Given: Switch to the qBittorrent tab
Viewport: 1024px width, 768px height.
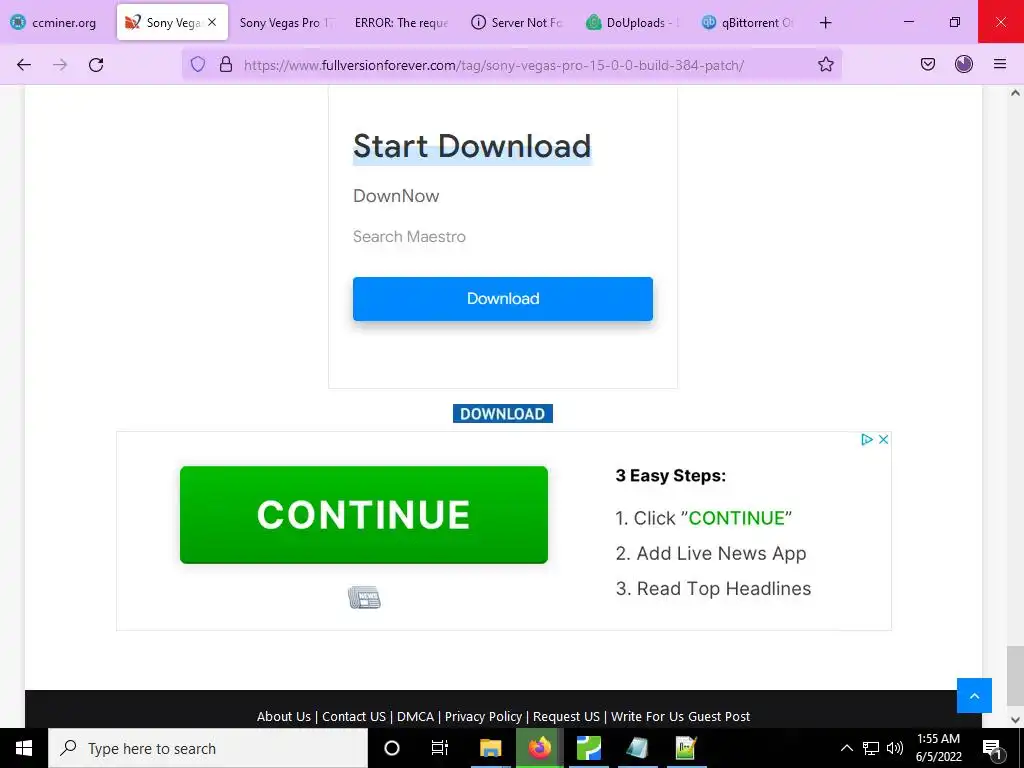Looking at the screenshot, I should tap(748, 22).
